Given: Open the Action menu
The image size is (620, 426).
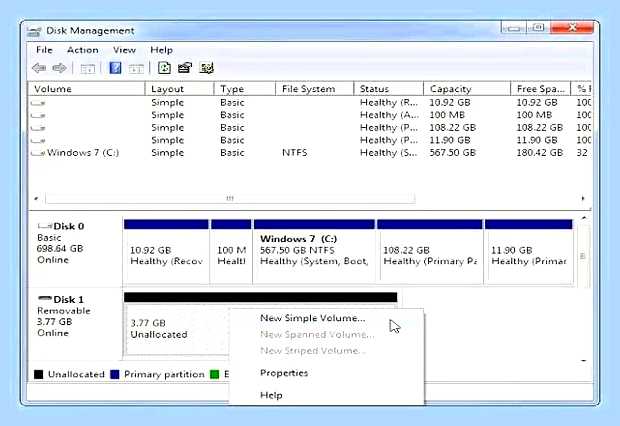Looking at the screenshot, I should 83,50.
